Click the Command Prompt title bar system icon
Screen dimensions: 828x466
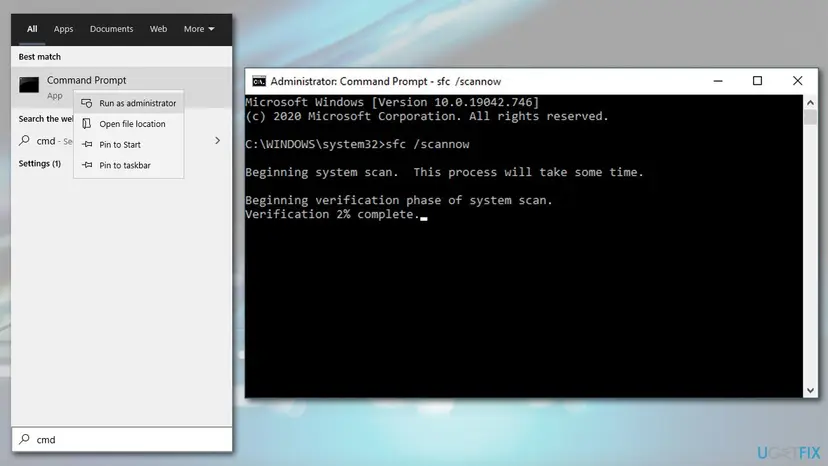(259, 81)
